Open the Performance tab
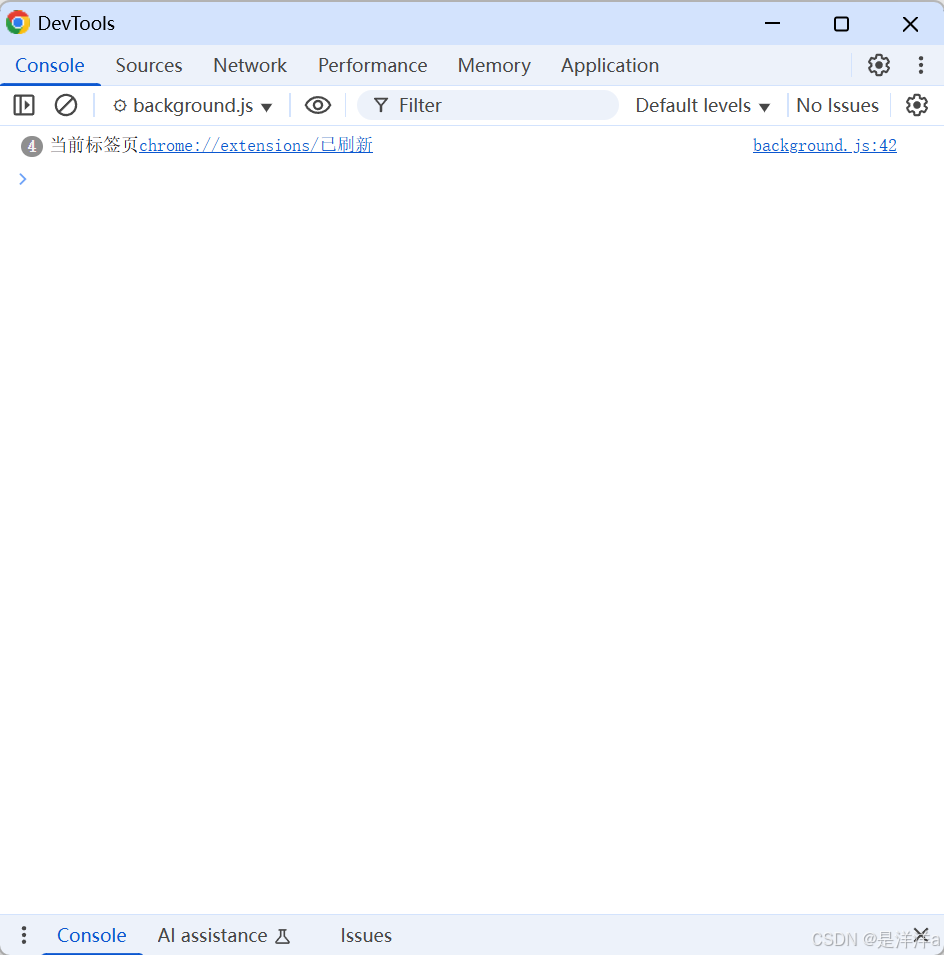 click(x=373, y=65)
